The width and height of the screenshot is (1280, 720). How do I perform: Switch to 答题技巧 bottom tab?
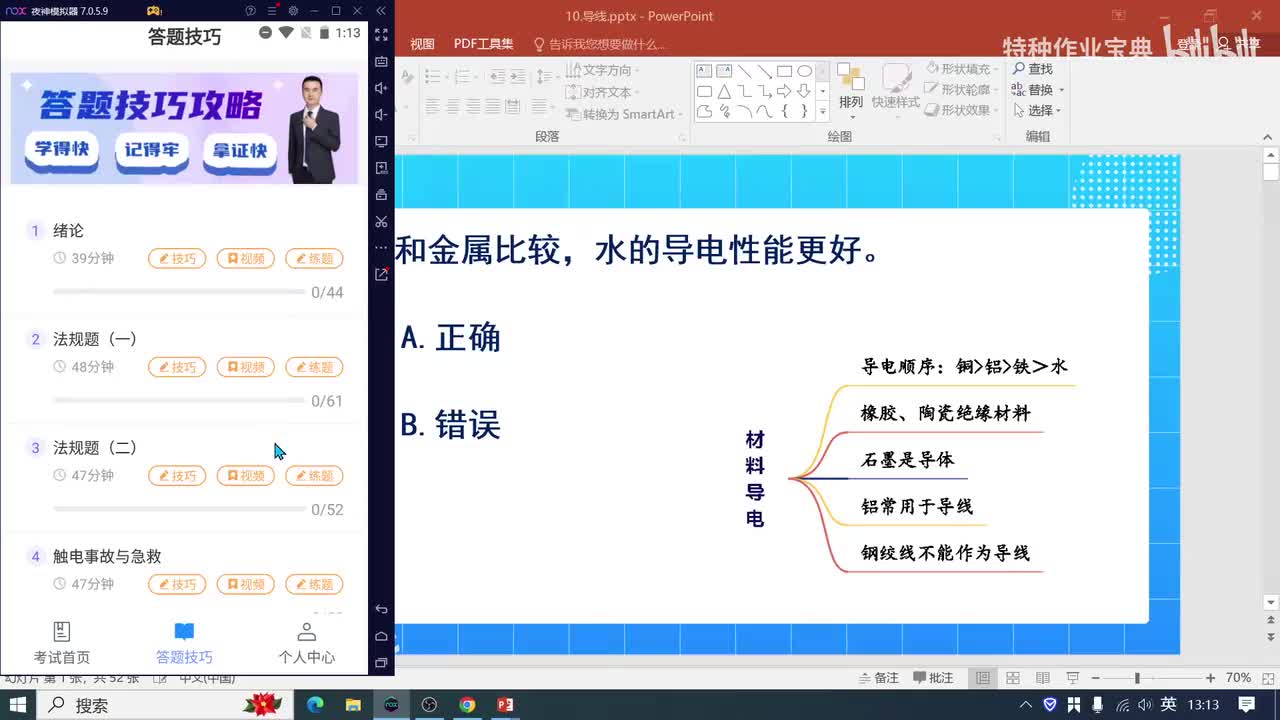(x=184, y=643)
